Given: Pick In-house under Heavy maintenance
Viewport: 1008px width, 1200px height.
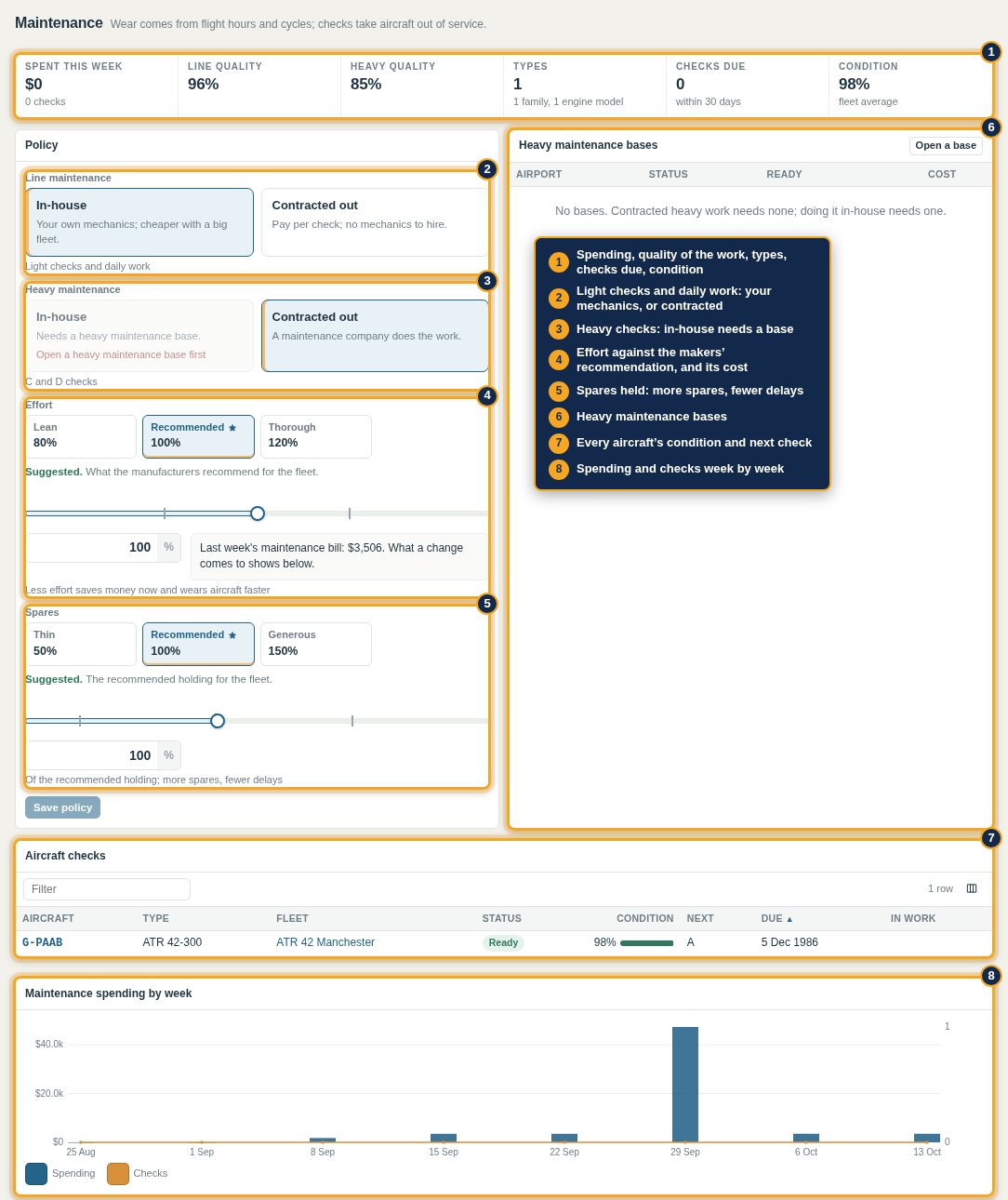Looking at the screenshot, I should coord(139,336).
